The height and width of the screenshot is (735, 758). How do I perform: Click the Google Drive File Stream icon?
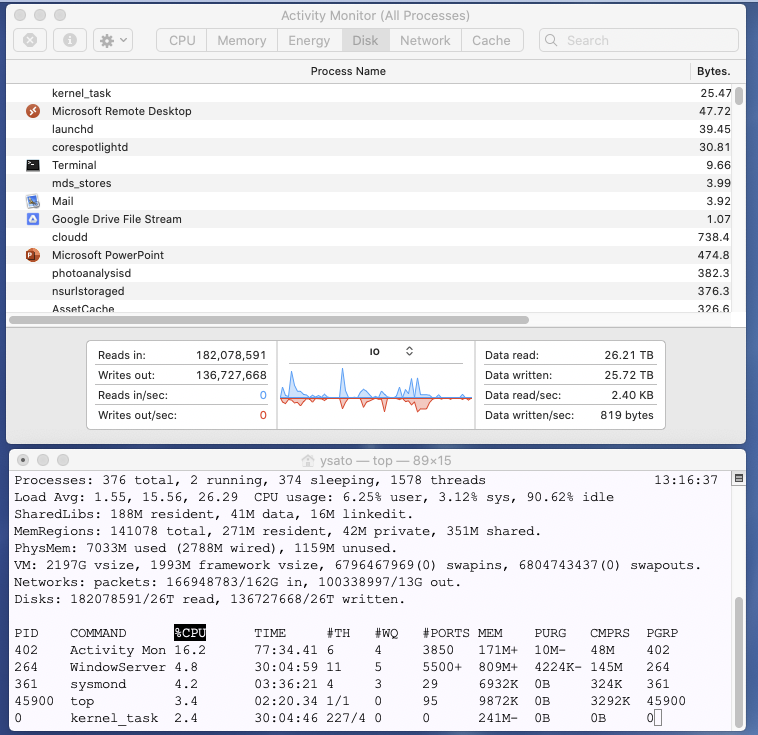click(x=33, y=219)
